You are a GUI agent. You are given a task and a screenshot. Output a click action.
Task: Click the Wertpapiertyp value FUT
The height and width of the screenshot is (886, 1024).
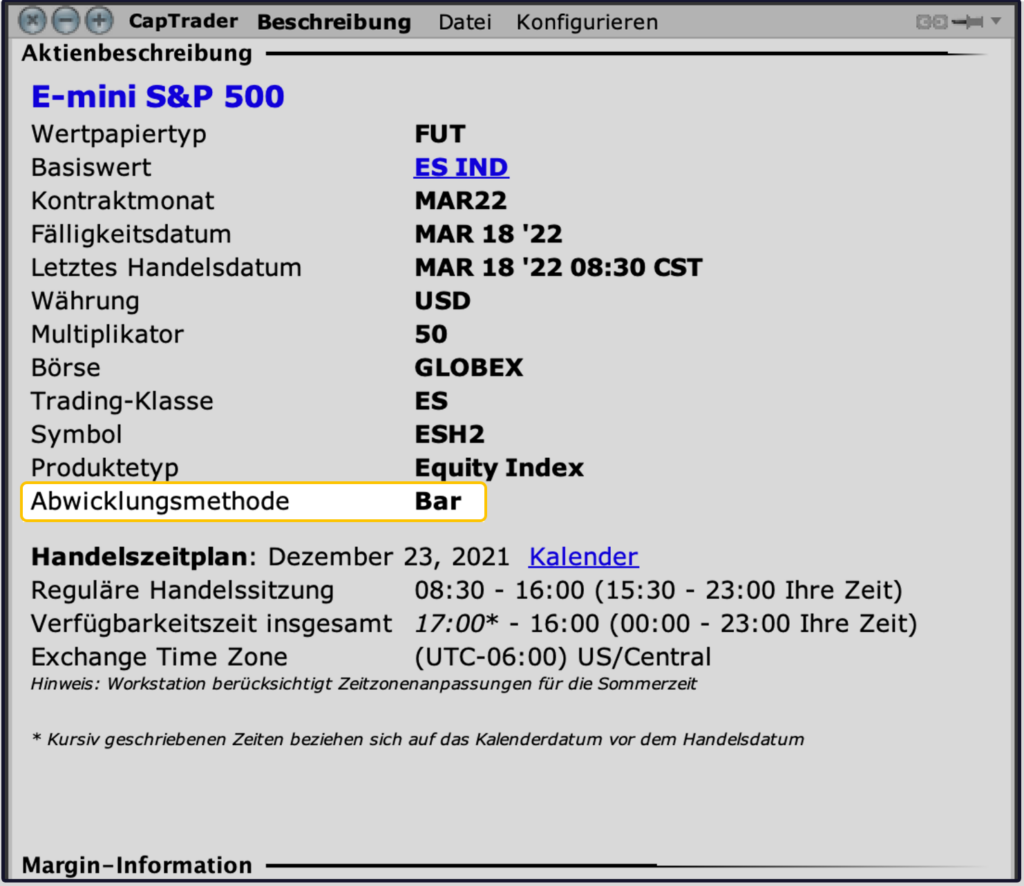tap(440, 134)
